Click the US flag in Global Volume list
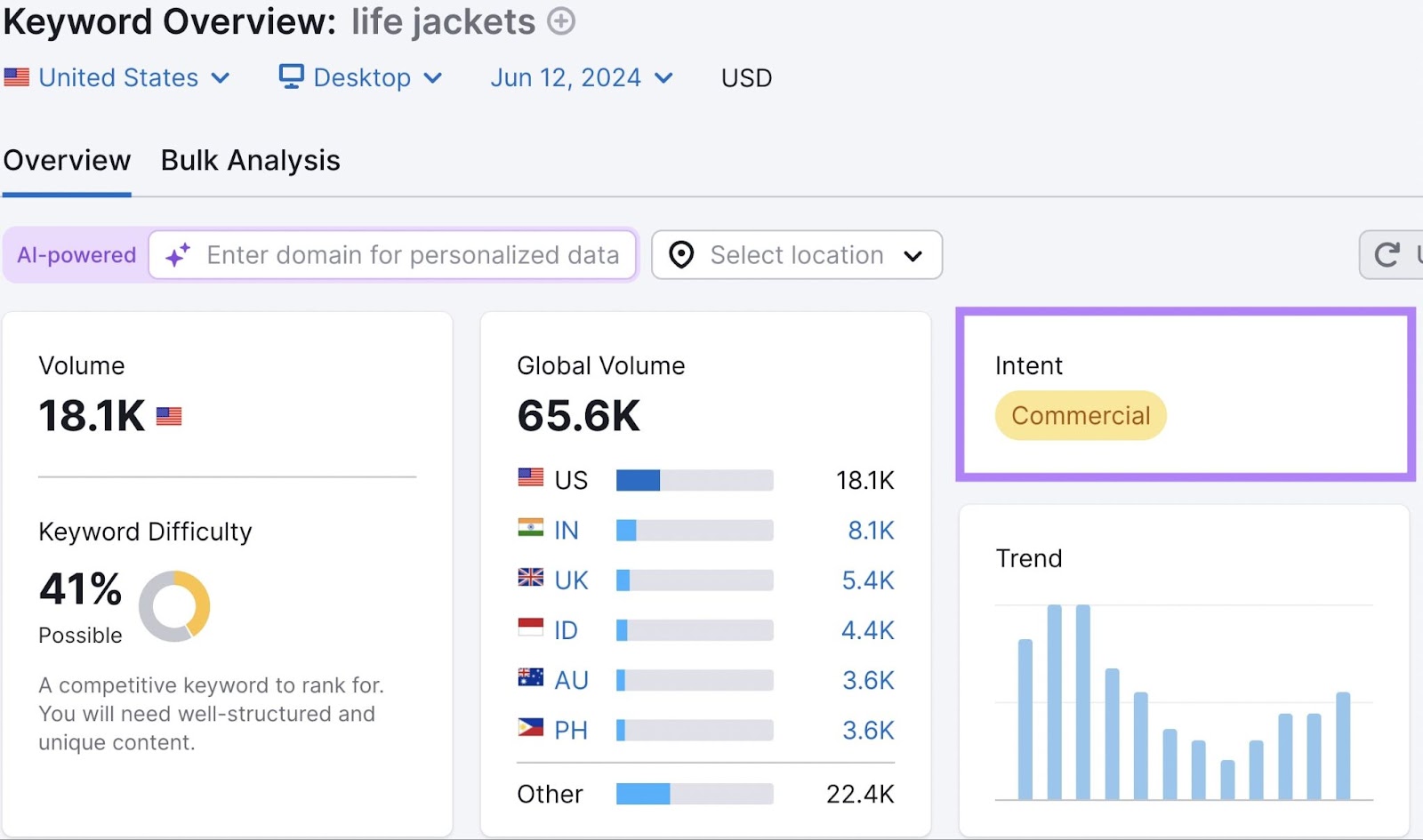The height and width of the screenshot is (840, 1423). click(531, 477)
